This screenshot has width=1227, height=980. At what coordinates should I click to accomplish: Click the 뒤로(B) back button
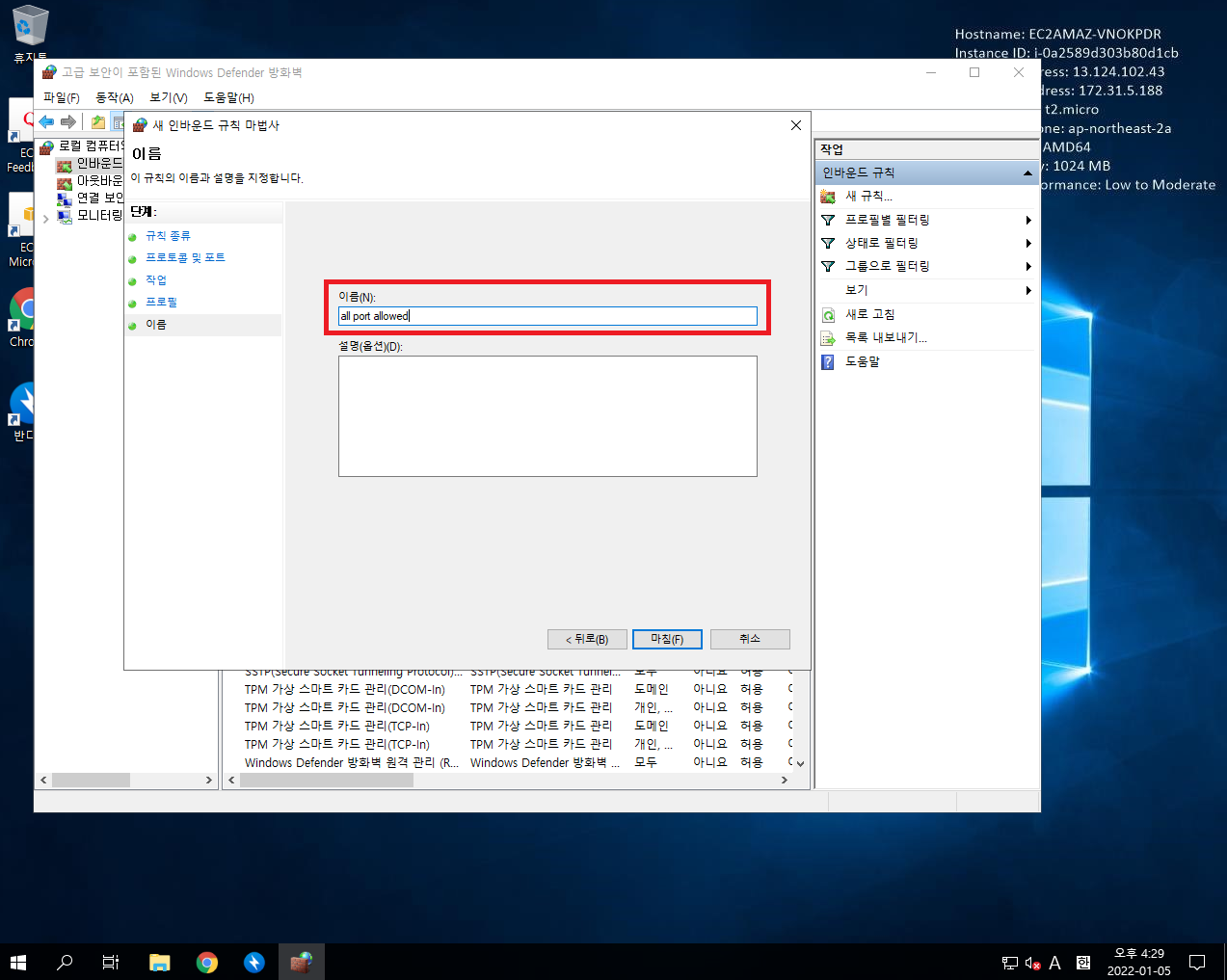[587, 639]
